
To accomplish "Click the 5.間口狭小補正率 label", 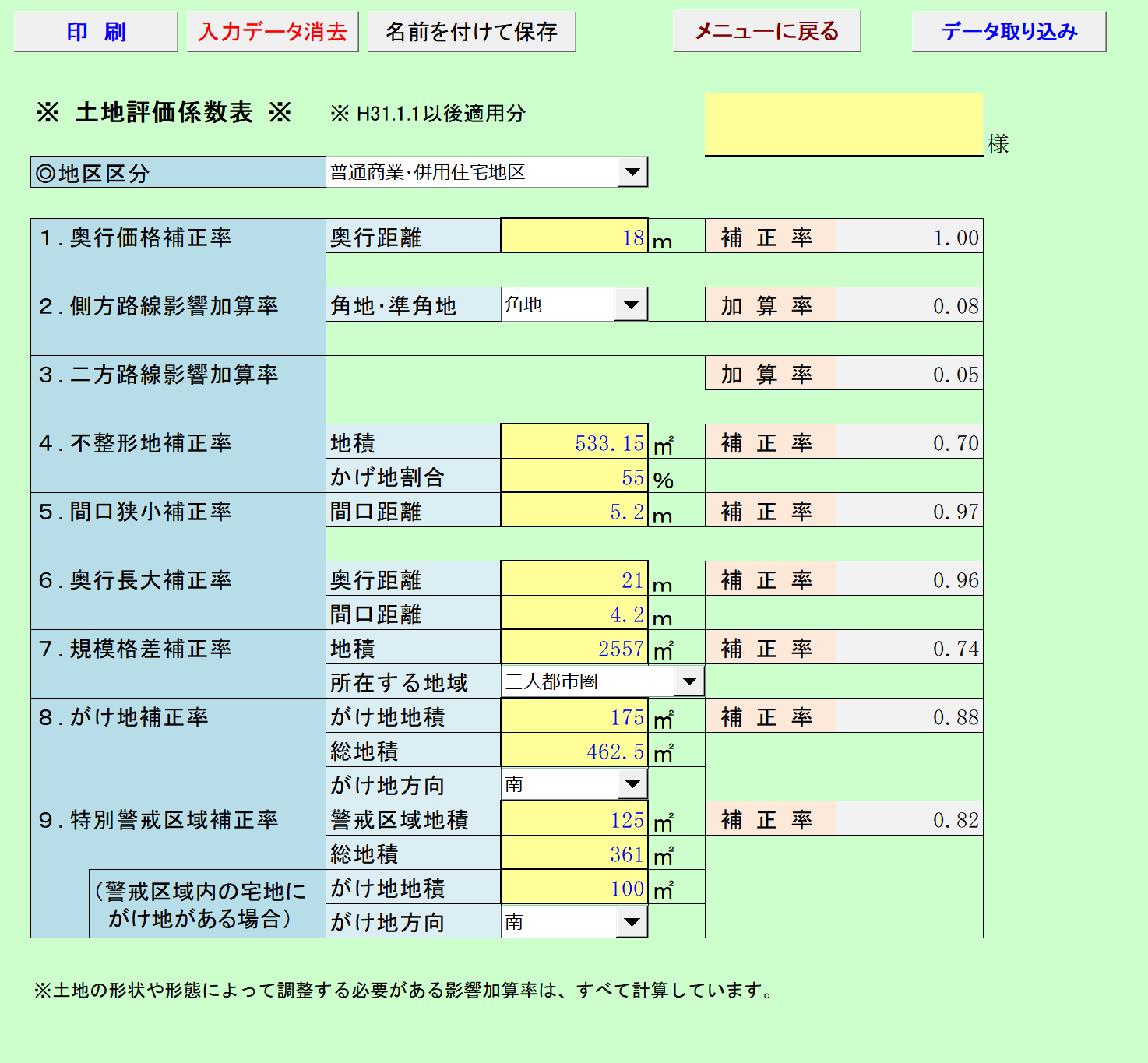I will pos(136,512).
